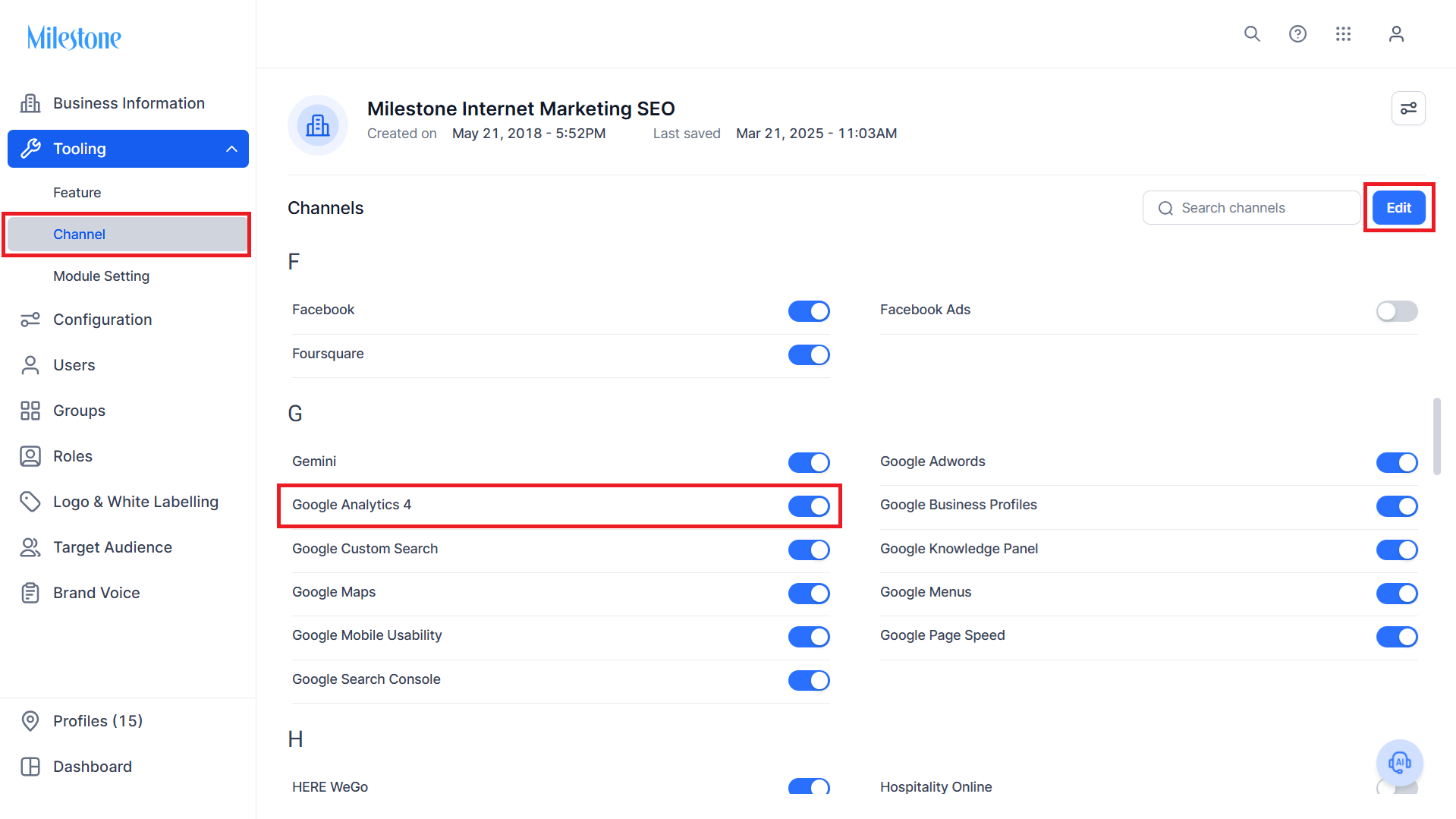Disable the Google Custom Search switch
This screenshot has height=819, width=1456.
click(809, 550)
